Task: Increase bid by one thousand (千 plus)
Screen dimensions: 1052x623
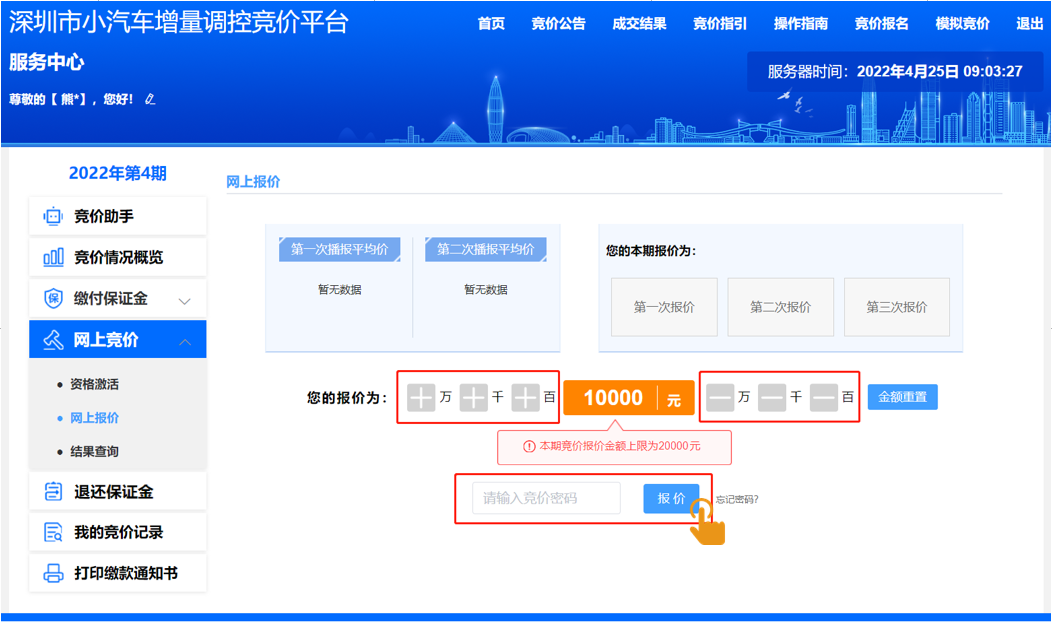Action: tap(473, 398)
